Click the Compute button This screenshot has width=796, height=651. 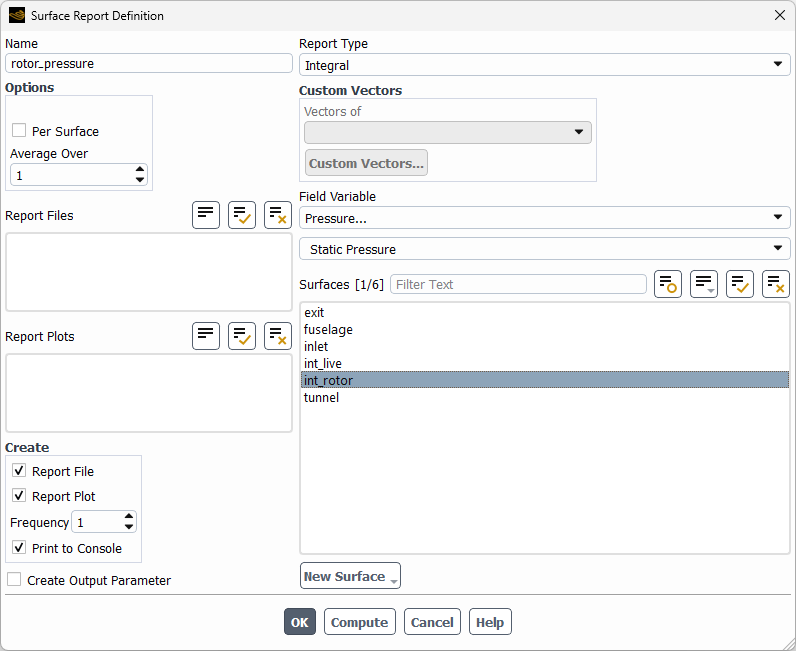click(x=359, y=622)
